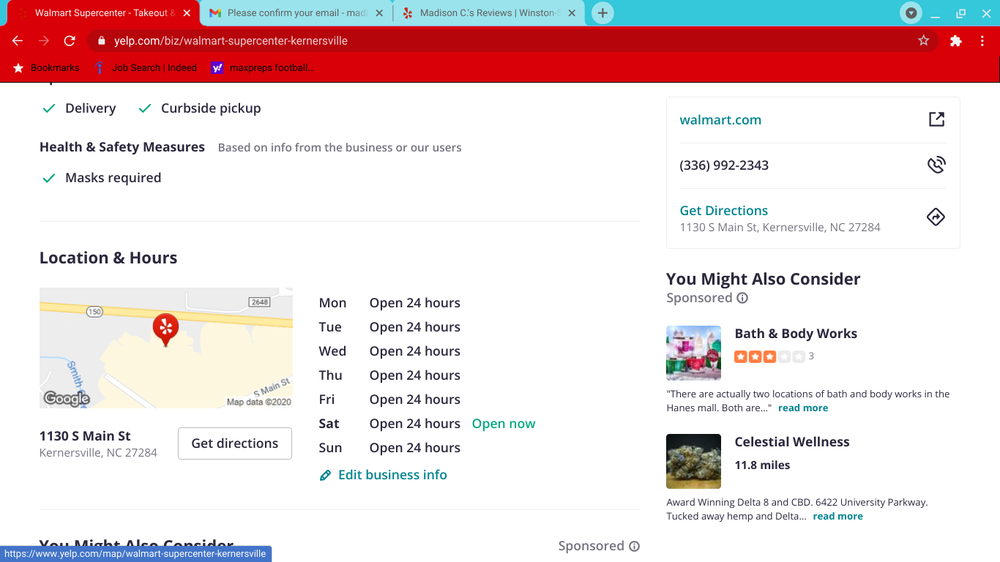Open the walmart.com website link

(720, 120)
